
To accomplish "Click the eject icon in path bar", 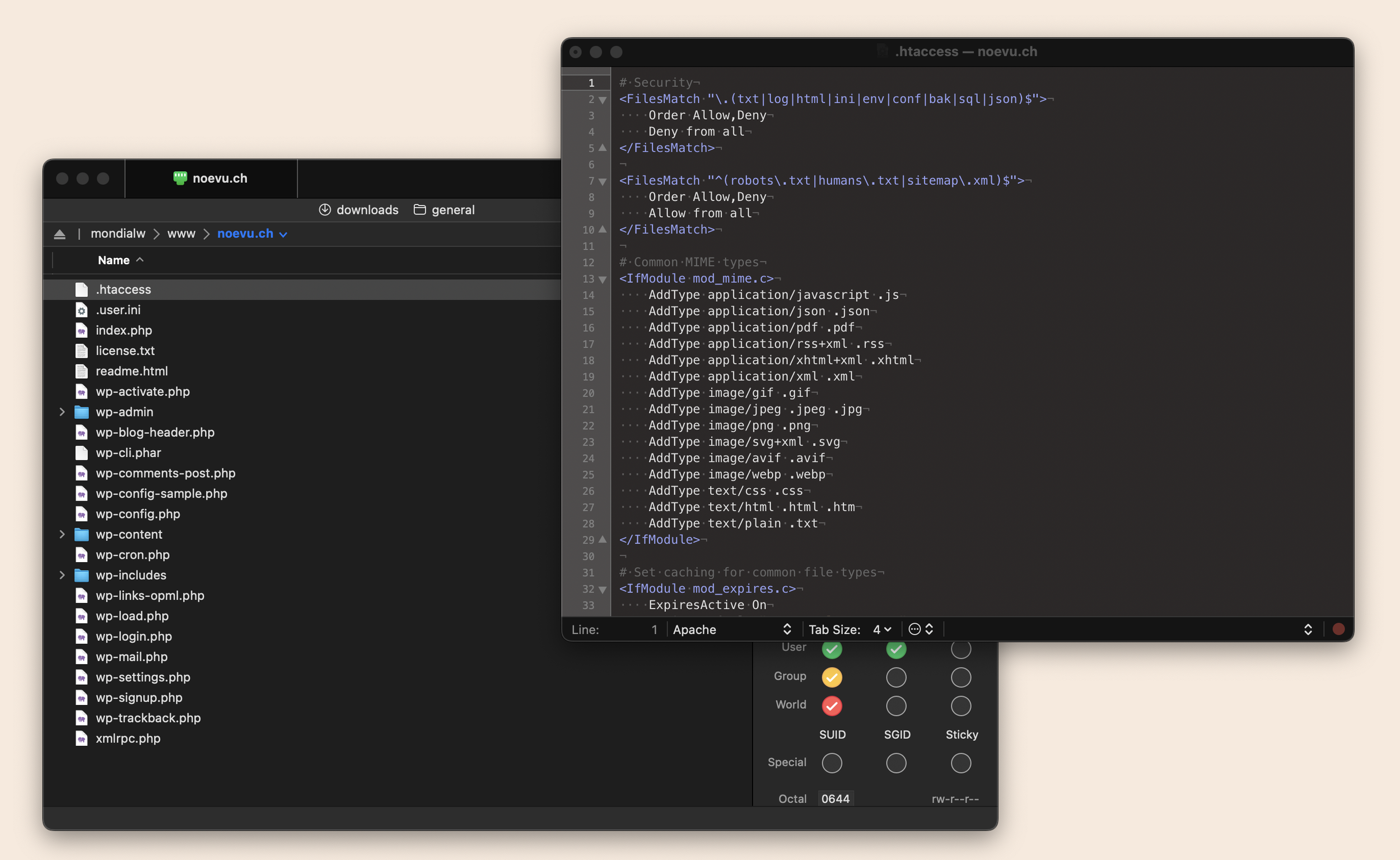I will point(60,235).
